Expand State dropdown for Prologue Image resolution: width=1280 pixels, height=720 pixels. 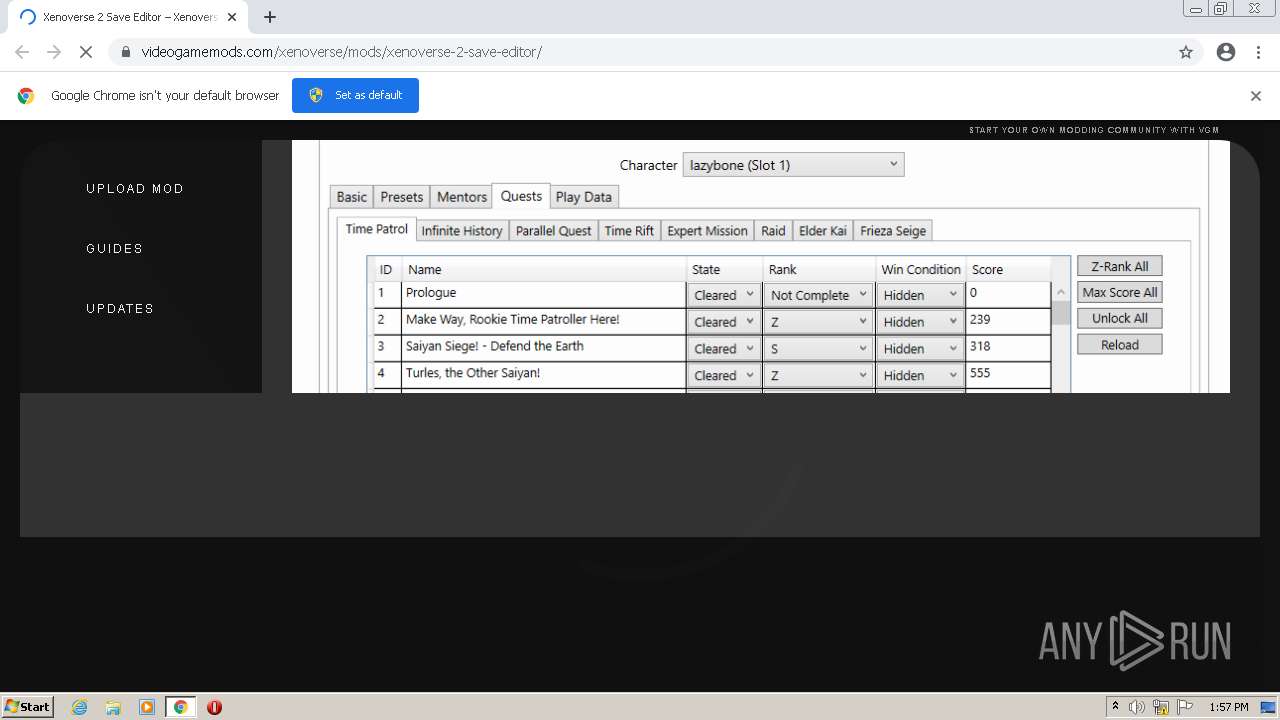(x=723, y=295)
